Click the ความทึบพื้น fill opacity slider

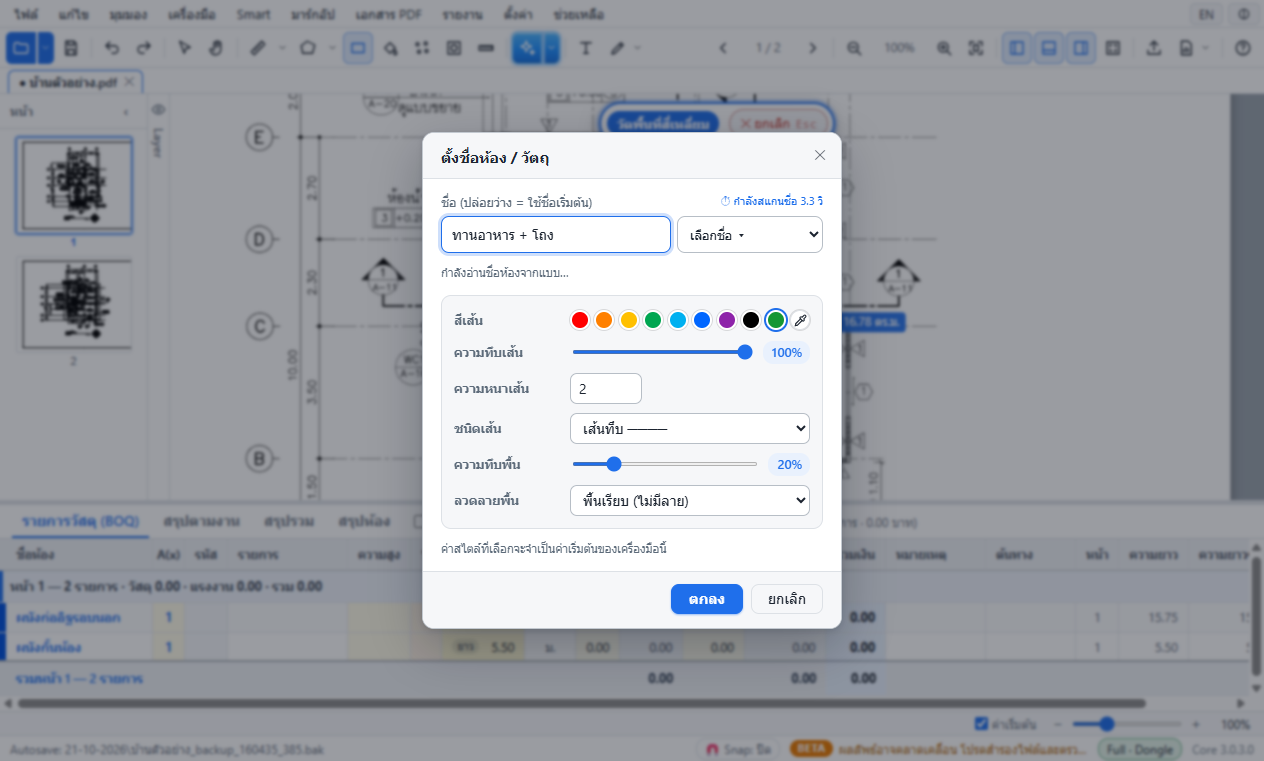(x=665, y=464)
